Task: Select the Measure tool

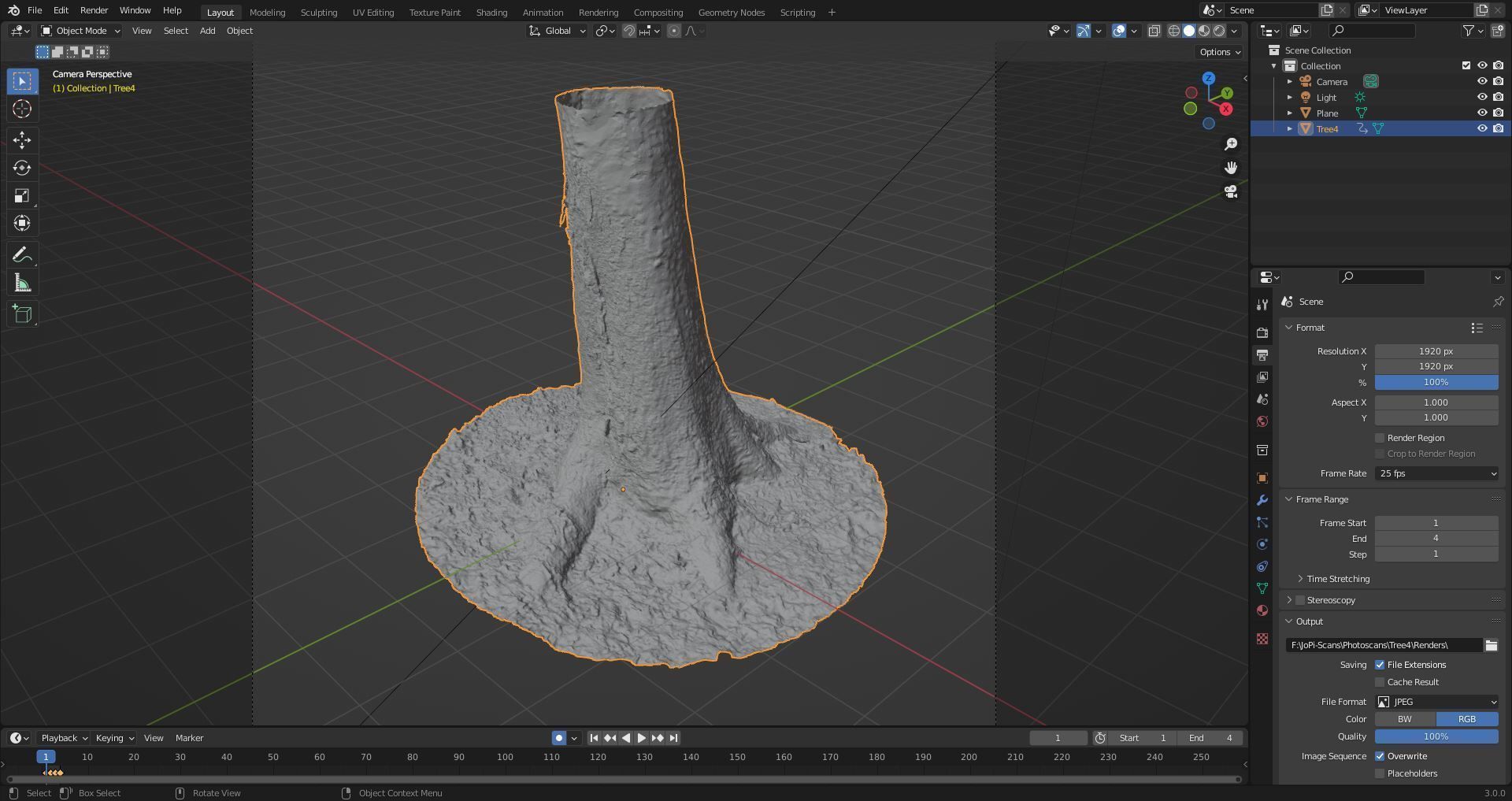Action: point(22,283)
